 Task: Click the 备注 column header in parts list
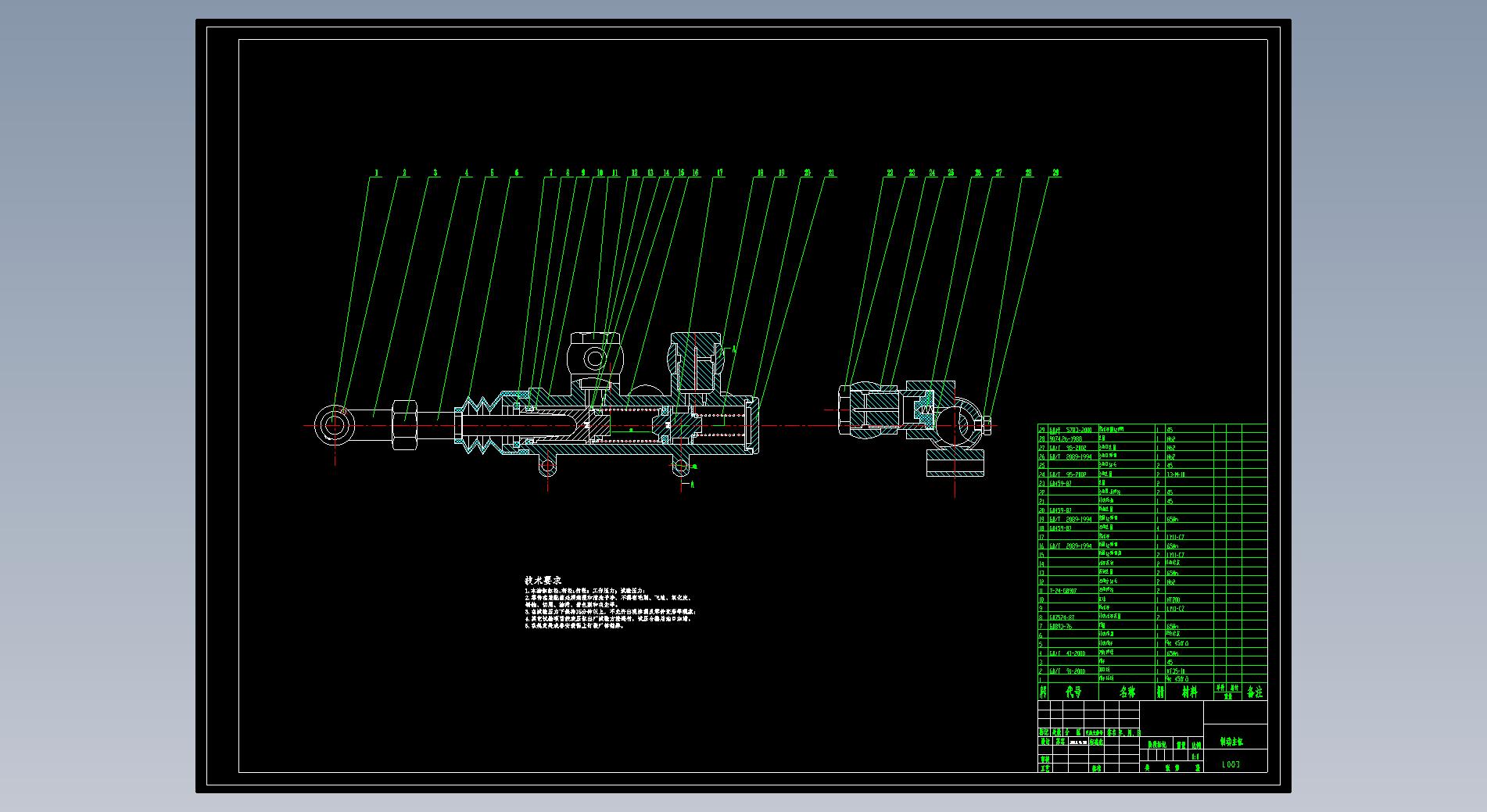point(1254,692)
